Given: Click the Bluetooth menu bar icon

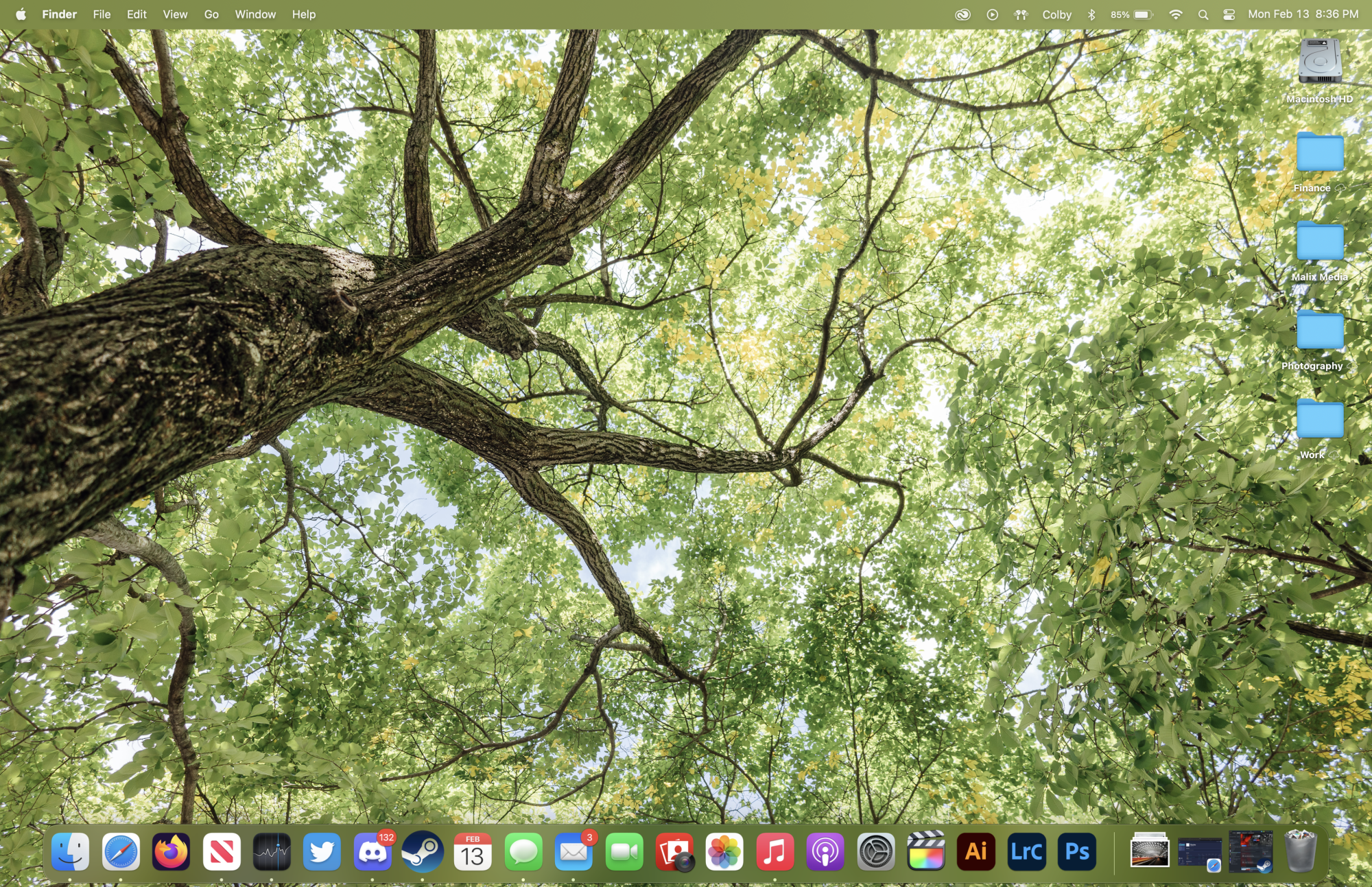Looking at the screenshot, I should tap(1091, 14).
